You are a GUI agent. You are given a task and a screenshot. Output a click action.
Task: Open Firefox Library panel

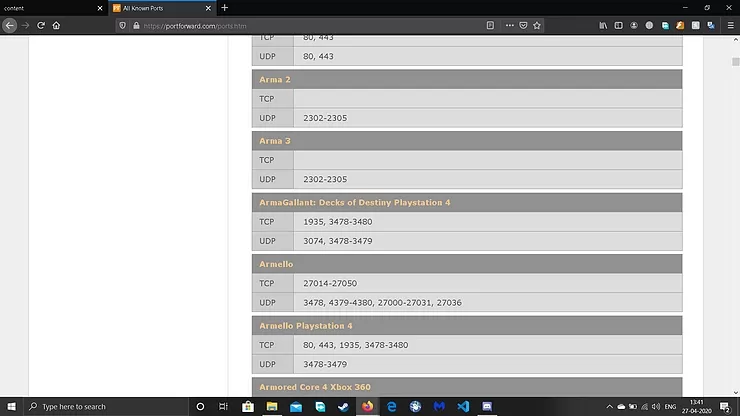tap(603, 25)
